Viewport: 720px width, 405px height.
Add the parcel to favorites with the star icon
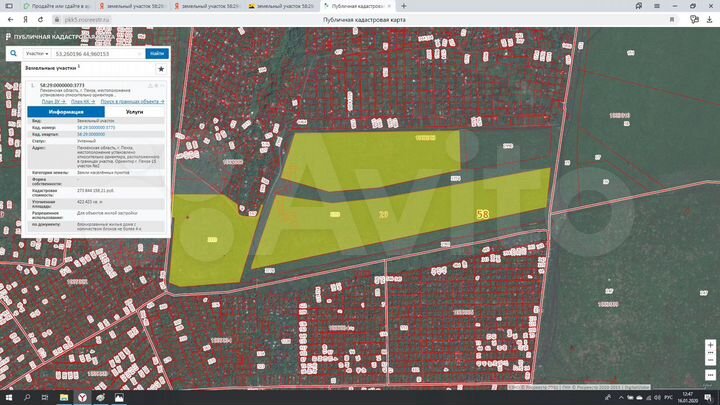160,69
